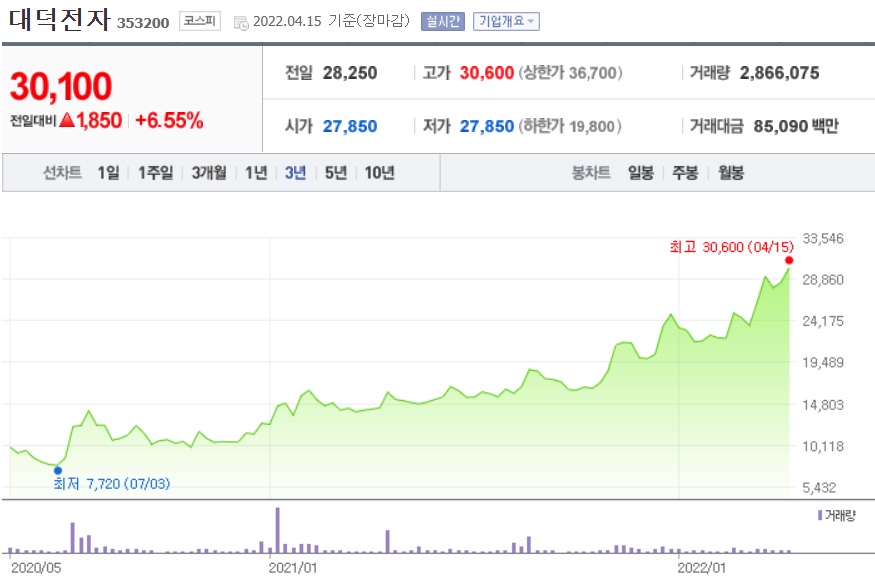
Task: Click the blue 최저 low marker dot
Action: click(x=58, y=470)
